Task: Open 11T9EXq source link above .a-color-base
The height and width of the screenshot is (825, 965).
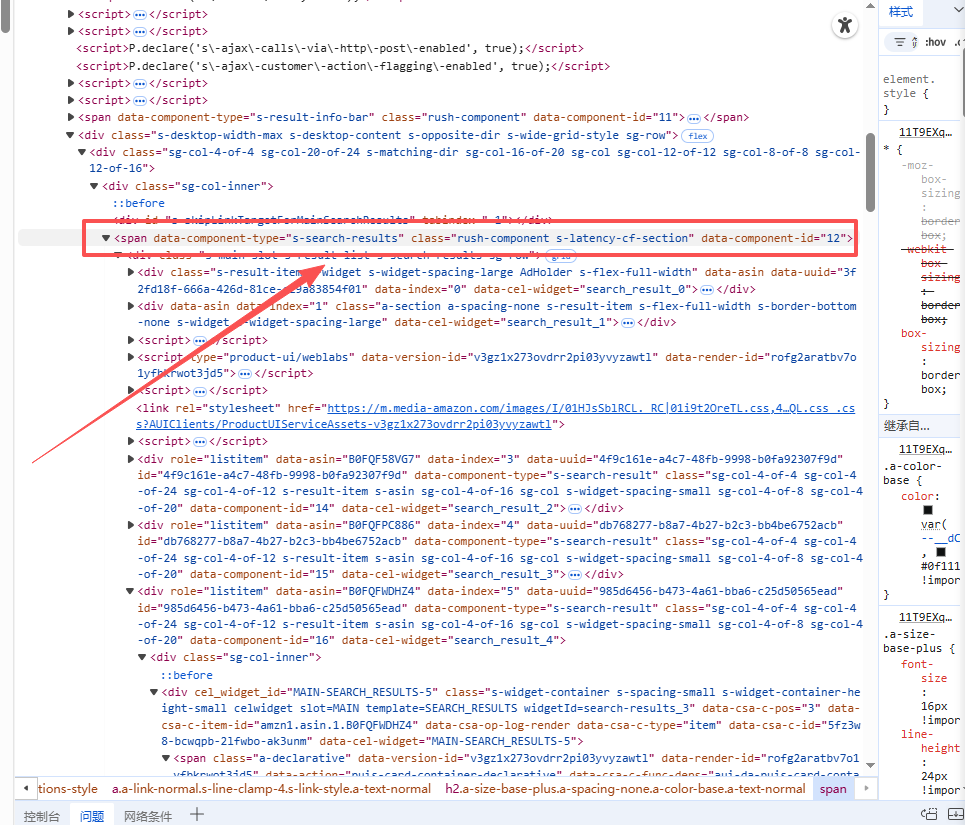Action: pyautogui.click(x=925, y=448)
